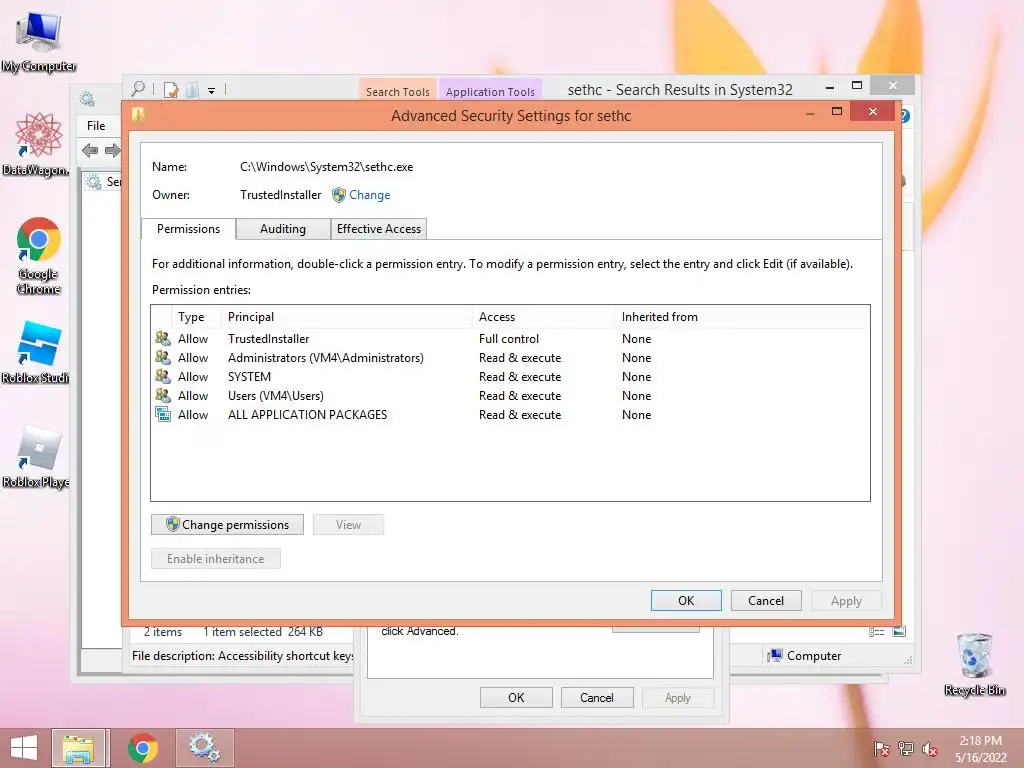1024x768 pixels.
Task: Click the folder icon in the dialog title bar
Action: click(x=138, y=115)
